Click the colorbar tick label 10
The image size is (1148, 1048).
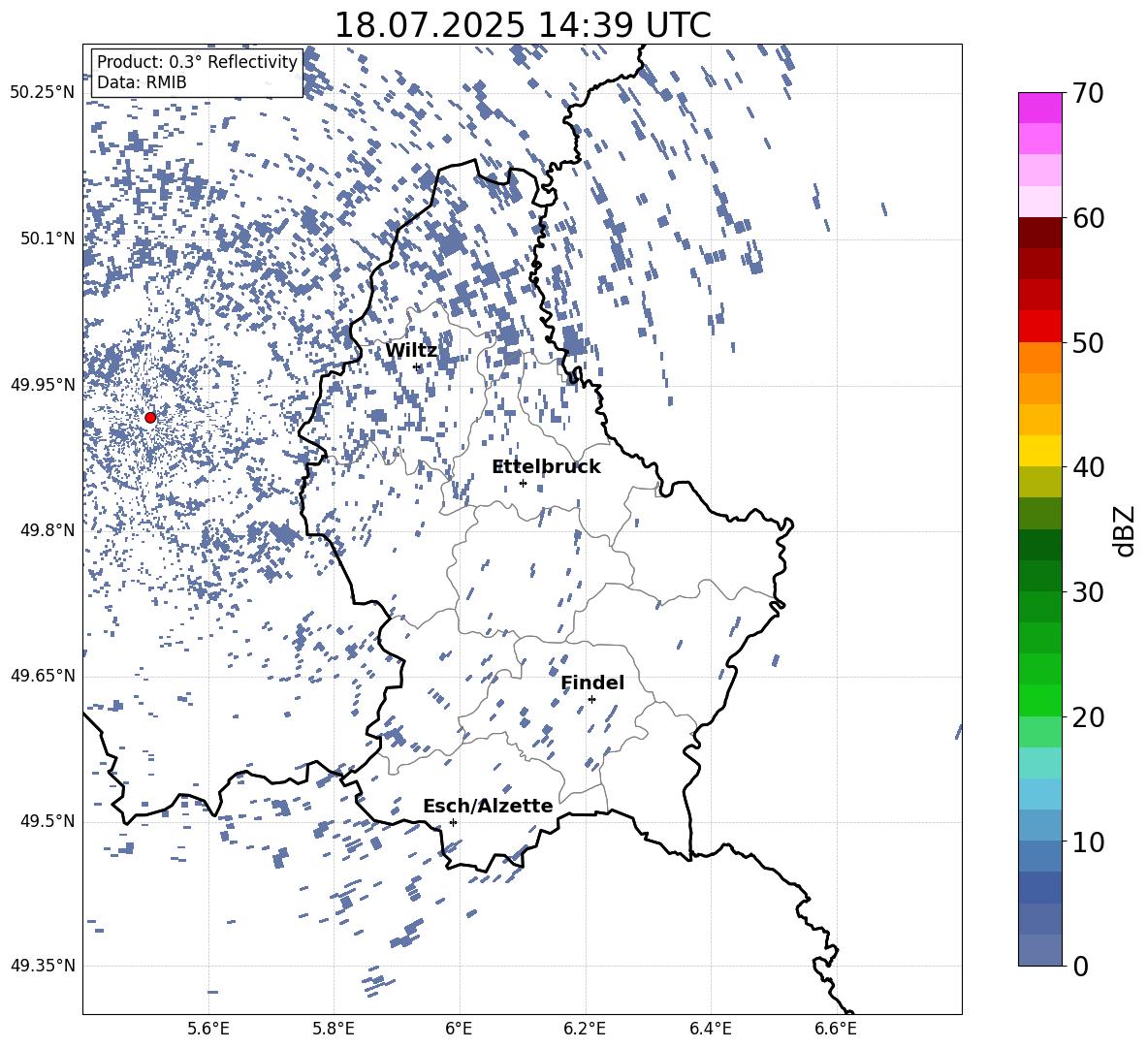click(x=1088, y=842)
